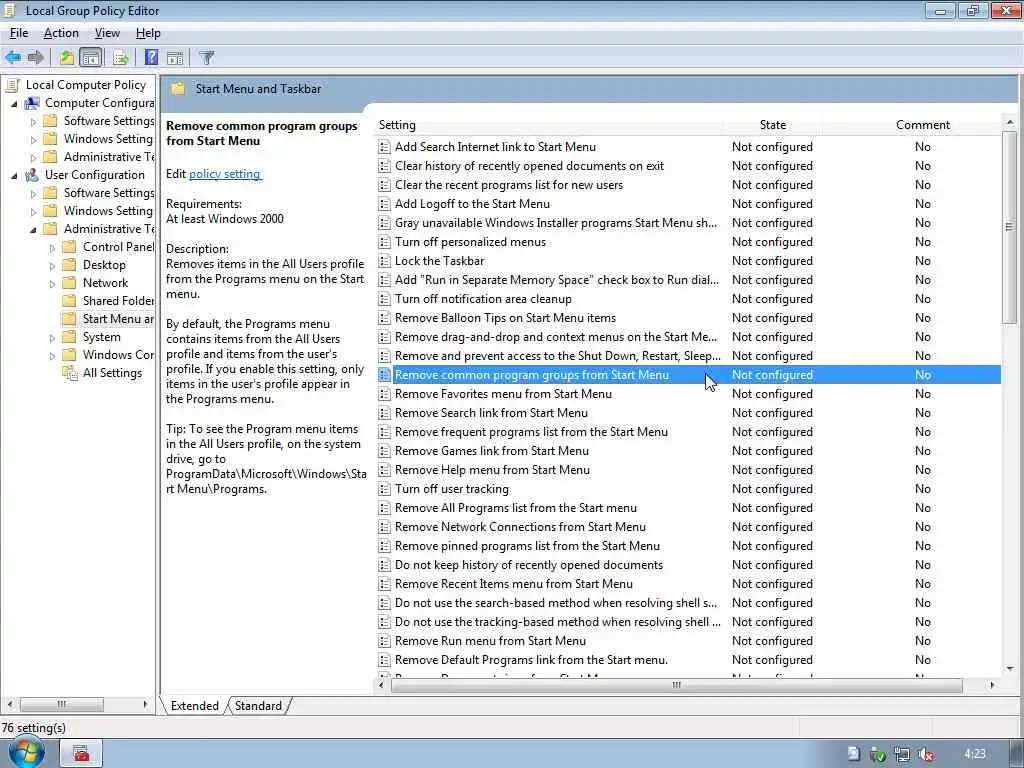Screen dimensions: 1024x768
Task: Toggle Show/Hide Console Tree toolbar icon
Action: [x=91, y=57]
